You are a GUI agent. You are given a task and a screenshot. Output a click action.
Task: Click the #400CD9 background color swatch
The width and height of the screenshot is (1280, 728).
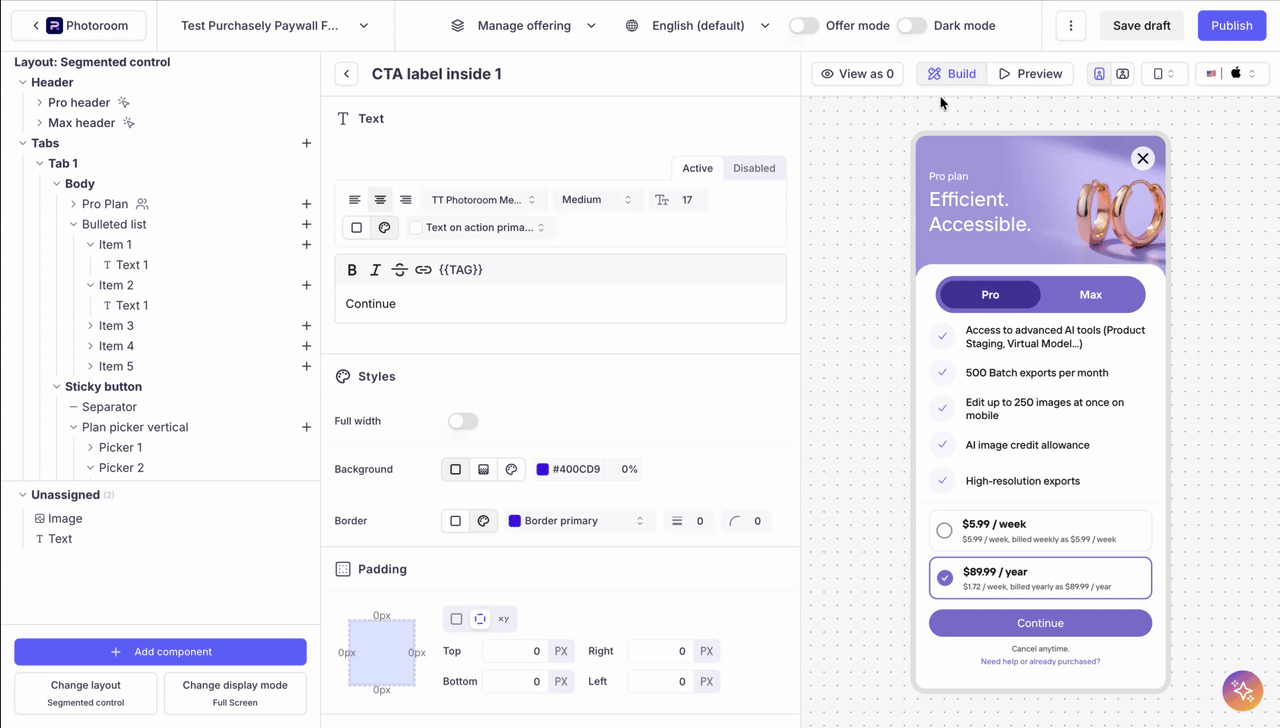coord(543,469)
